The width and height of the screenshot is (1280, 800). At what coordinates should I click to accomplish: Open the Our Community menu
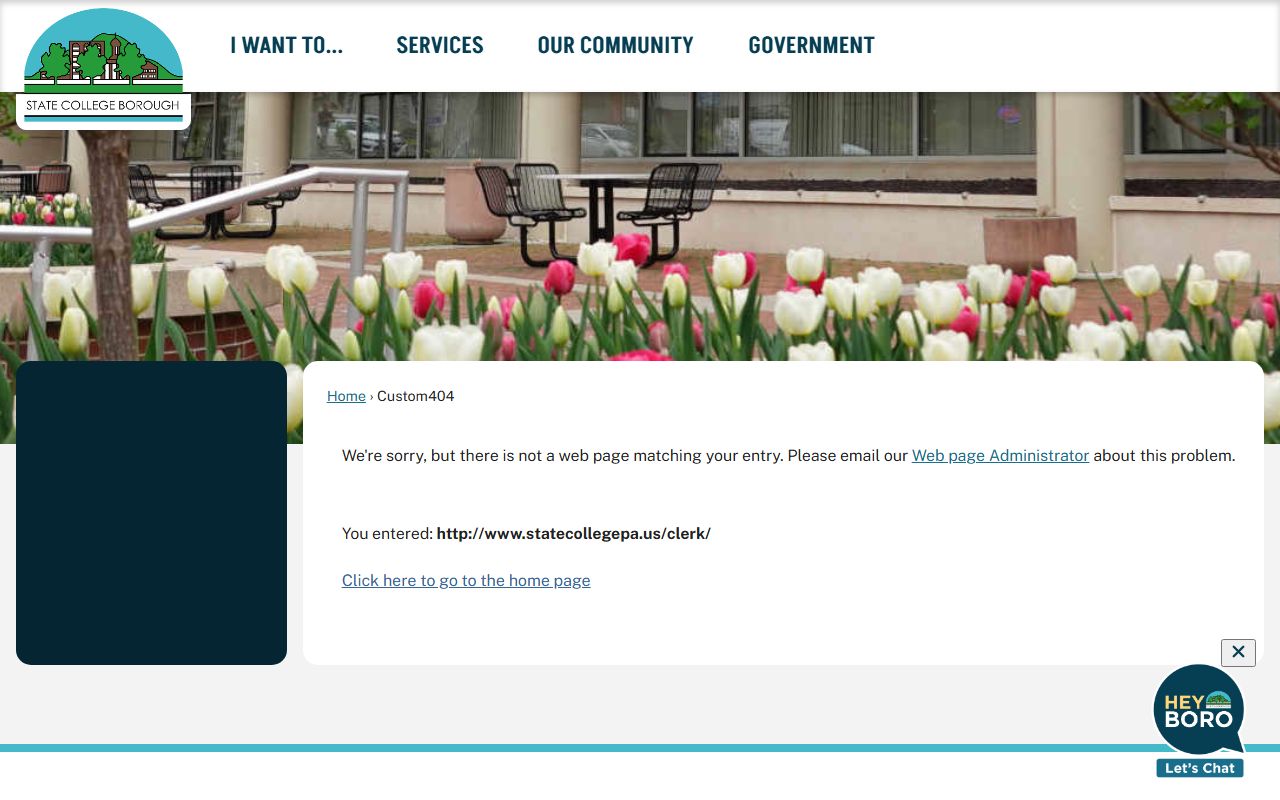(x=615, y=45)
